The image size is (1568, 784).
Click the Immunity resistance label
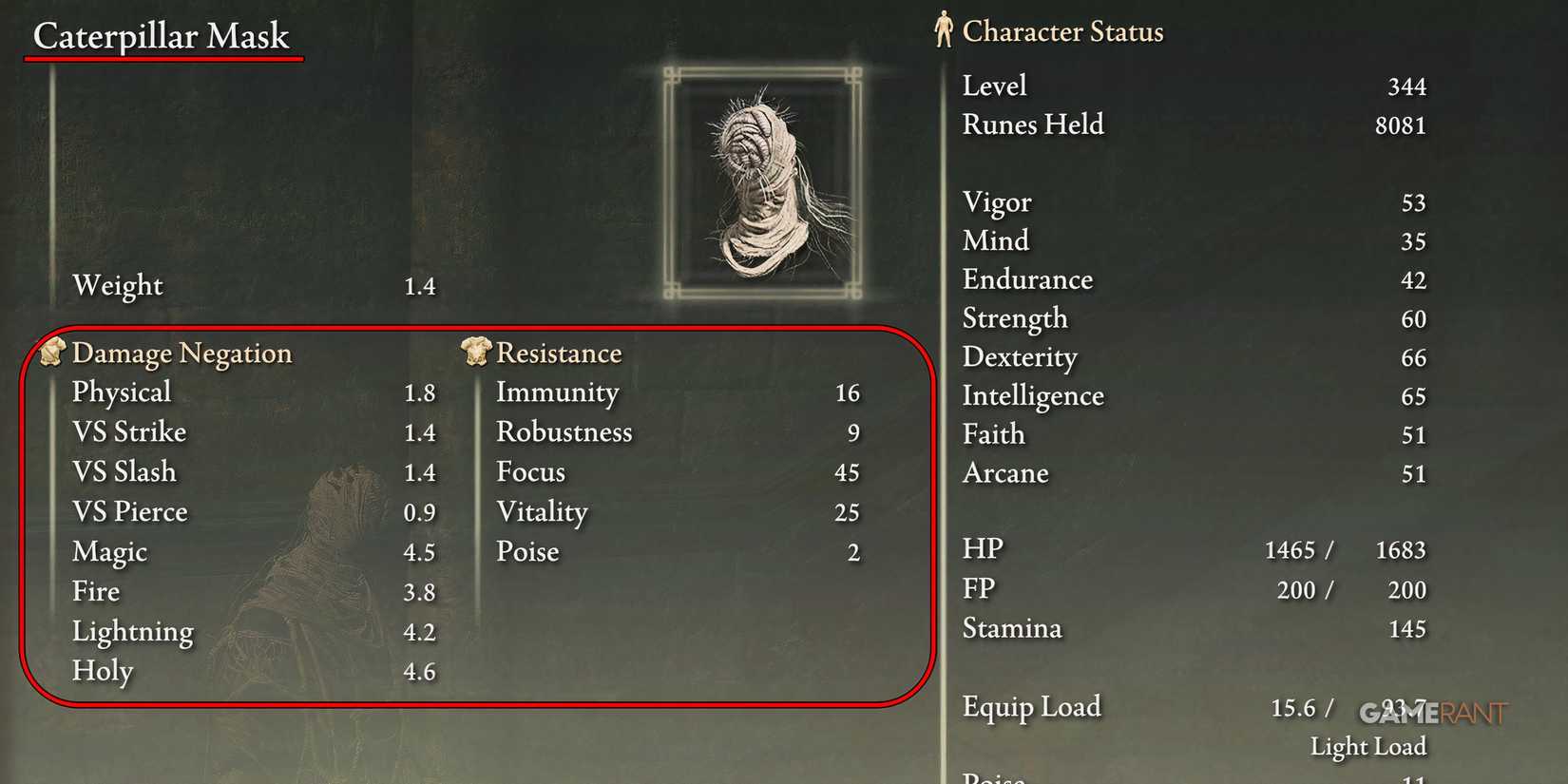point(557,392)
